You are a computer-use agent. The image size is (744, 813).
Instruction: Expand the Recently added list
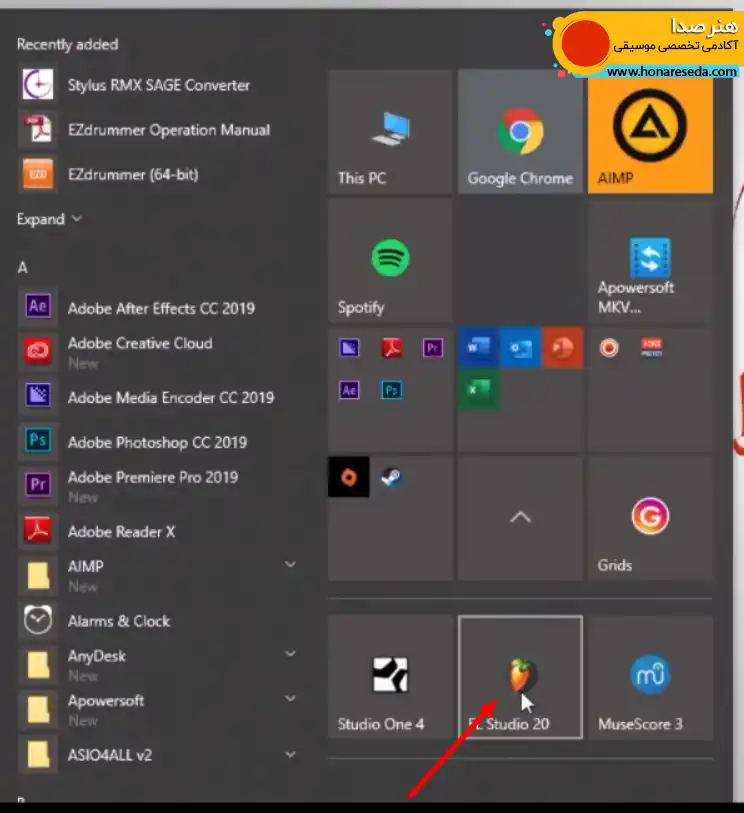(x=49, y=219)
